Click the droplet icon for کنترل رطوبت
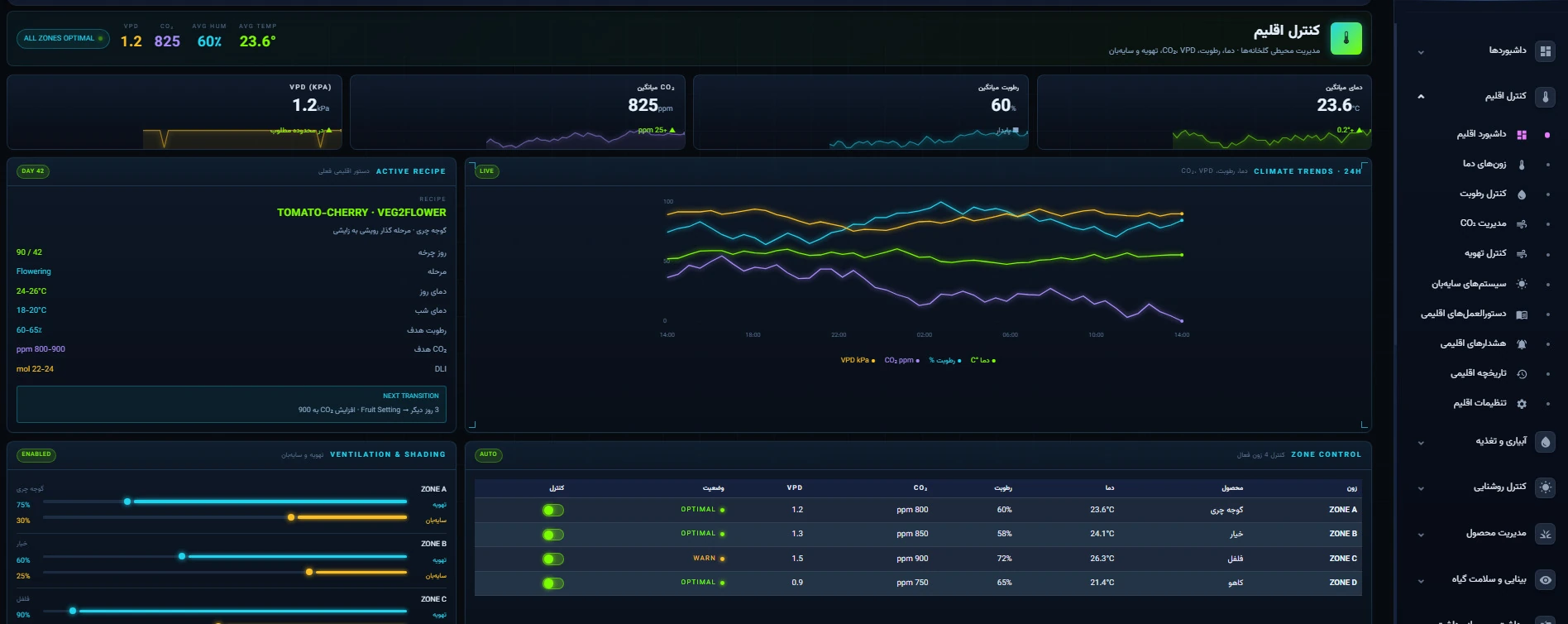The width and height of the screenshot is (1568, 624). pyautogui.click(x=1522, y=194)
